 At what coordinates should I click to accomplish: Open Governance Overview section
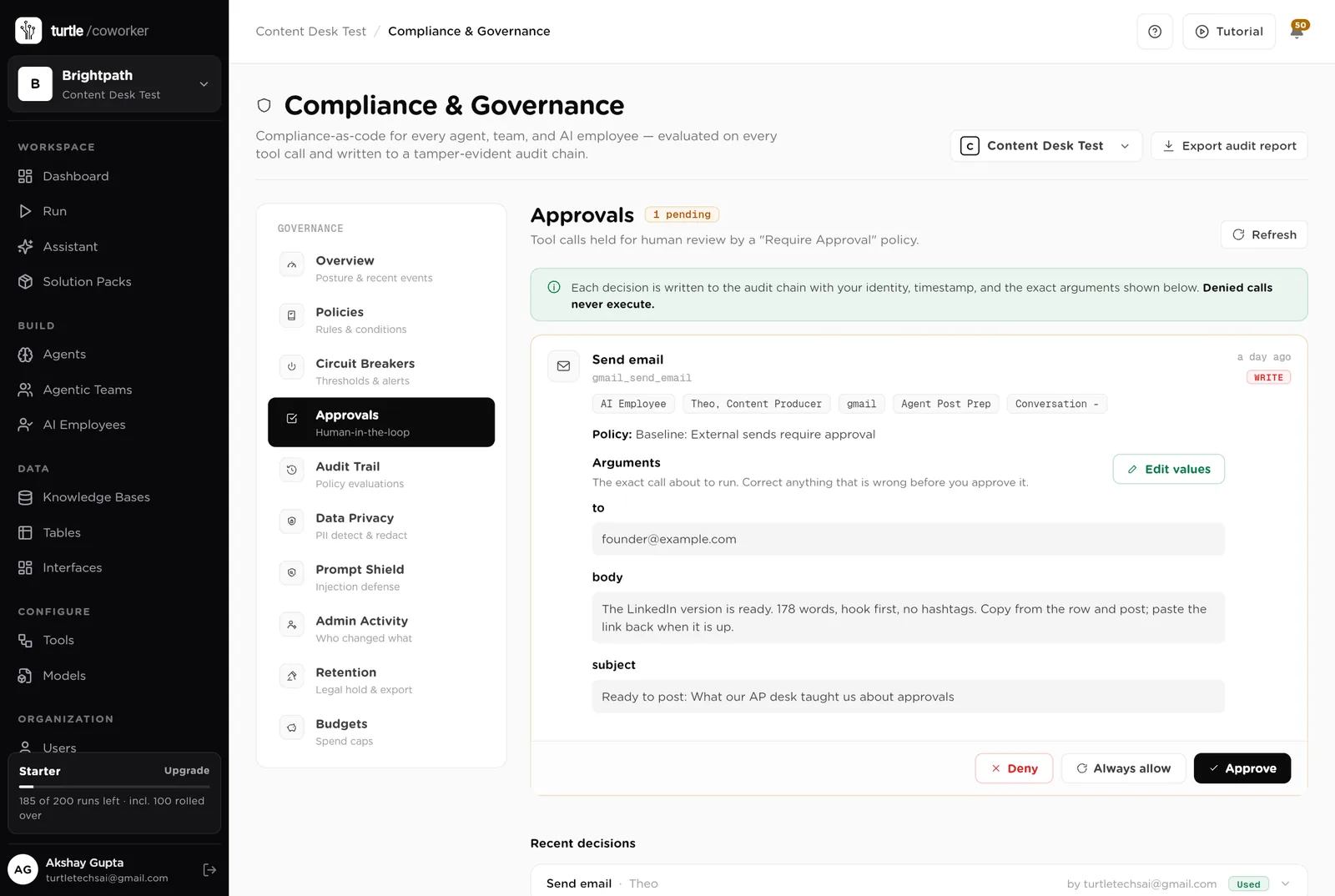381,269
